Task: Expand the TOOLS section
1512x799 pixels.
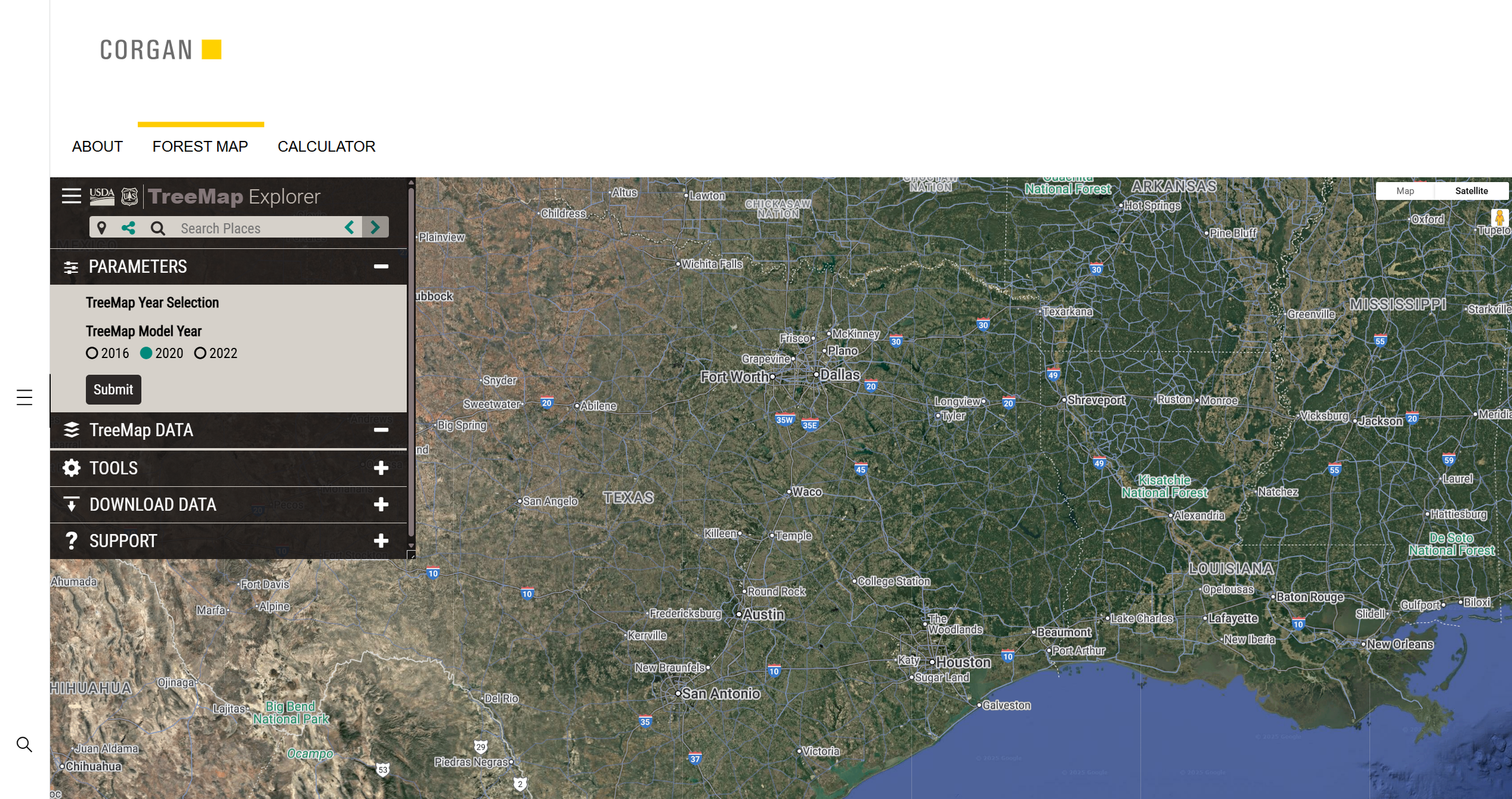Action: [x=381, y=468]
